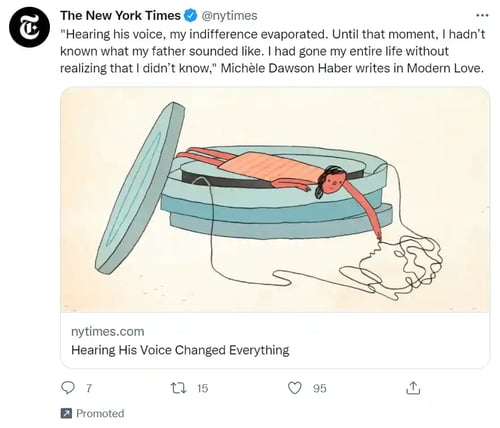Like the tweet with the heart icon
The width and height of the screenshot is (500, 428).
(295, 388)
